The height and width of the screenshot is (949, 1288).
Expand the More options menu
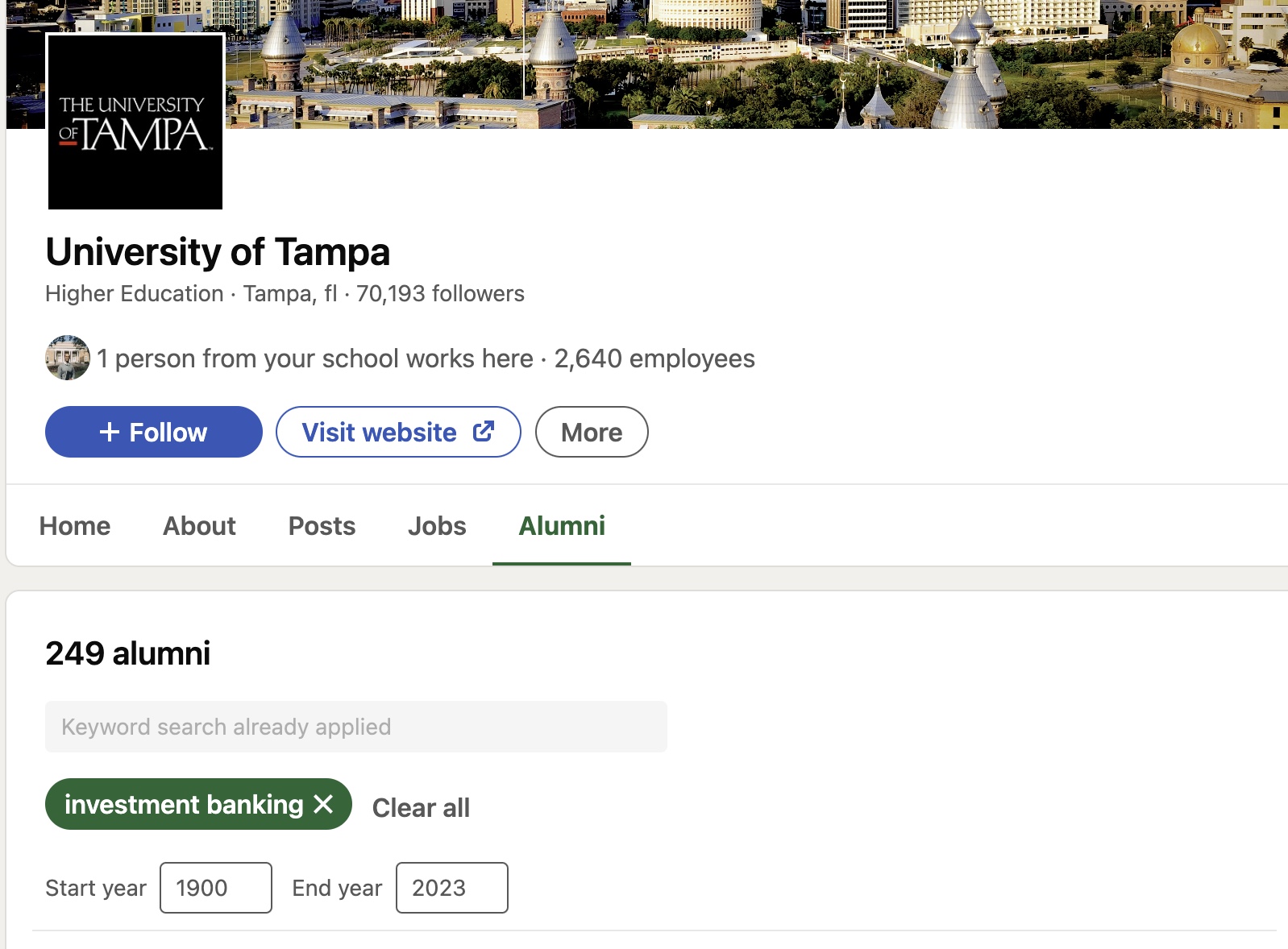(592, 433)
